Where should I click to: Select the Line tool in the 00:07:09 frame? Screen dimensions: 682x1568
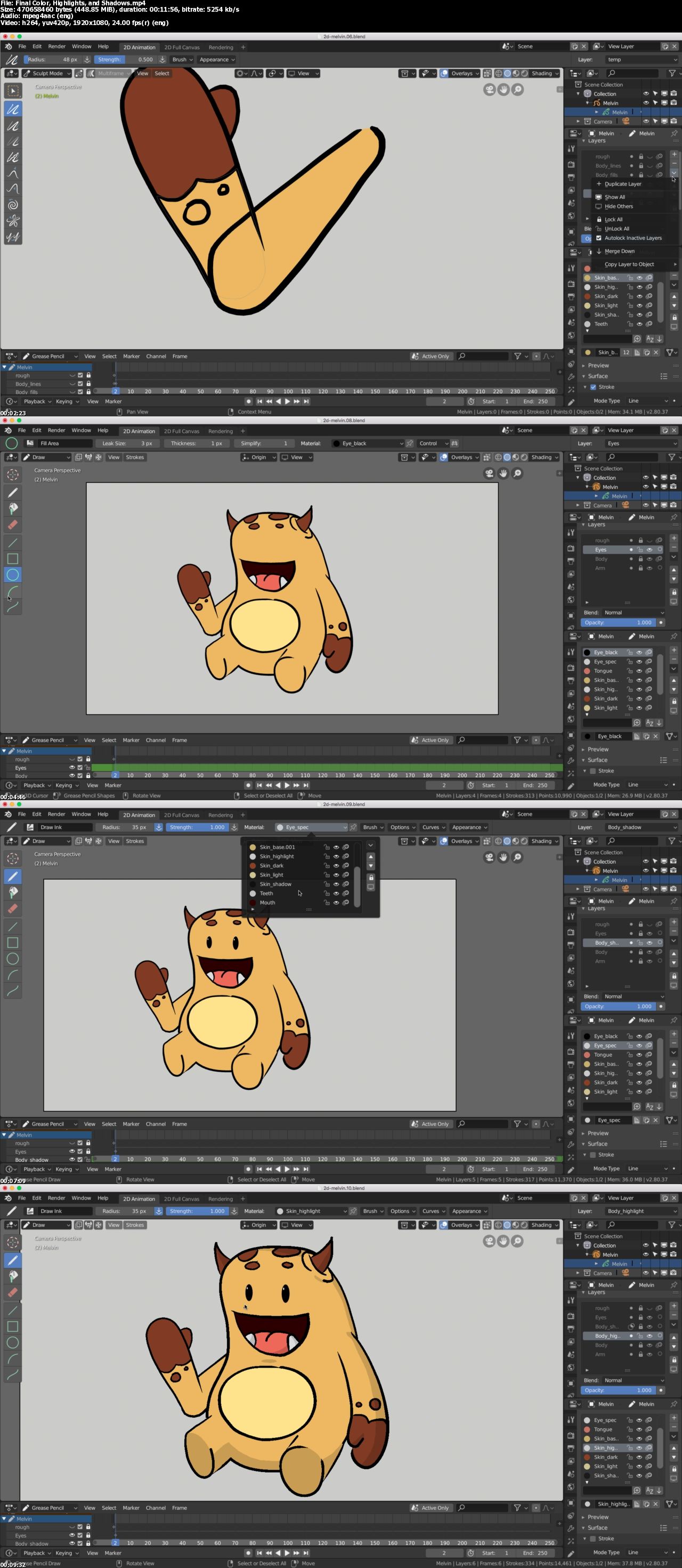[x=13, y=927]
